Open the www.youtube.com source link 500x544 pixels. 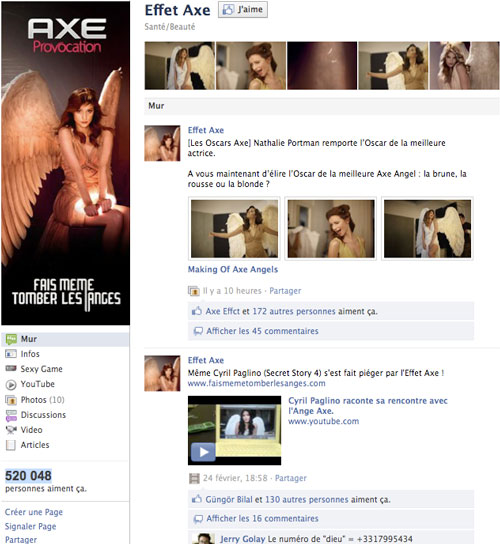(323, 421)
